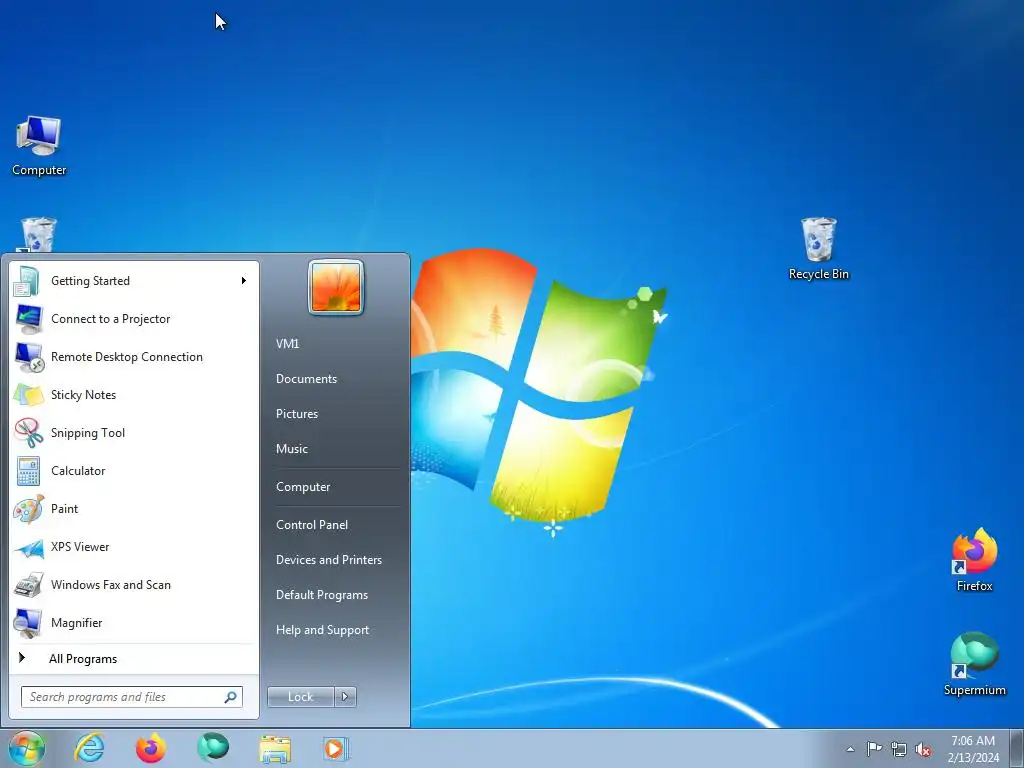Open Control Panel from the Start menu
1024x768 pixels.
pyautogui.click(x=312, y=525)
